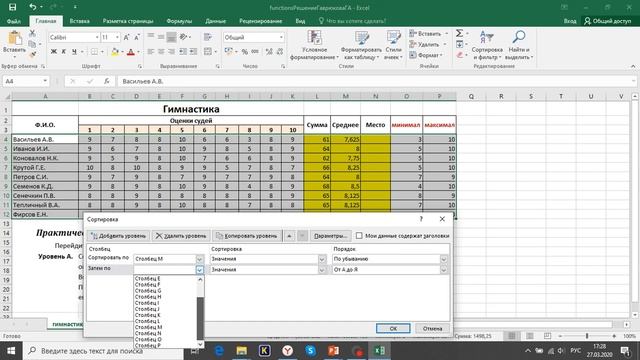This screenshot has width=640, height=360.
Task: Click the Undo arrow in the title bar
Action: (33, 7)
